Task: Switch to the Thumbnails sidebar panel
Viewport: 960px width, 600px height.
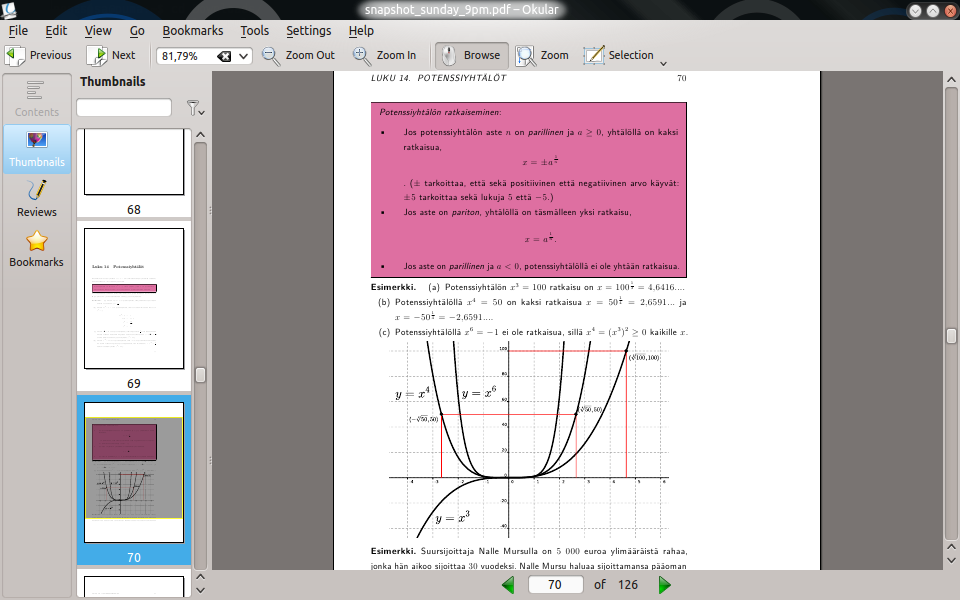Action: click(37, 149)
